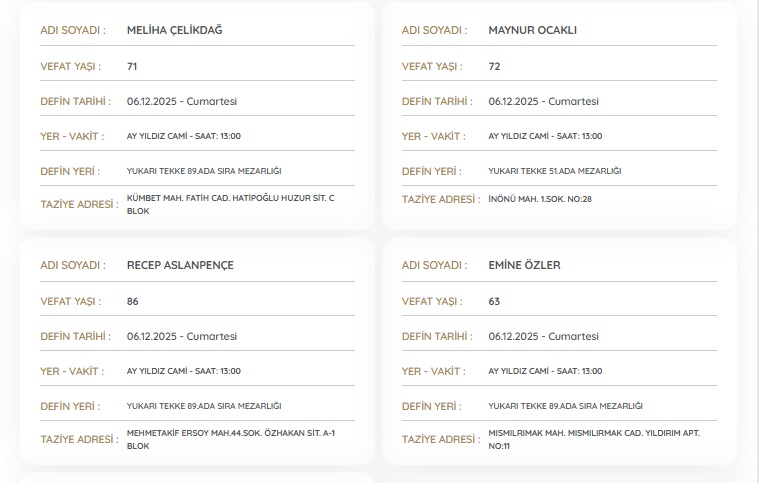Select the name EMİNE ÖZLER
This screenshot has height=483, width=759.
click(x=524, y=265)
